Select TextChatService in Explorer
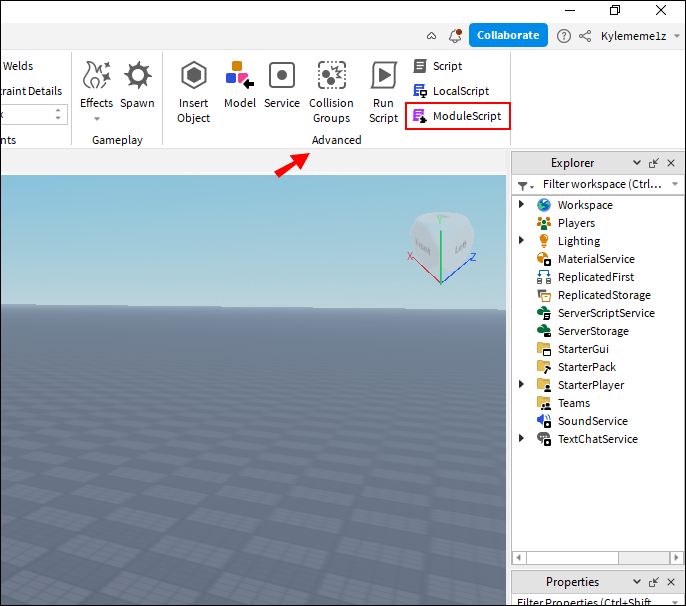Viewport: 686px width, 606px height. pyautogui.click(x=598, y=439)
